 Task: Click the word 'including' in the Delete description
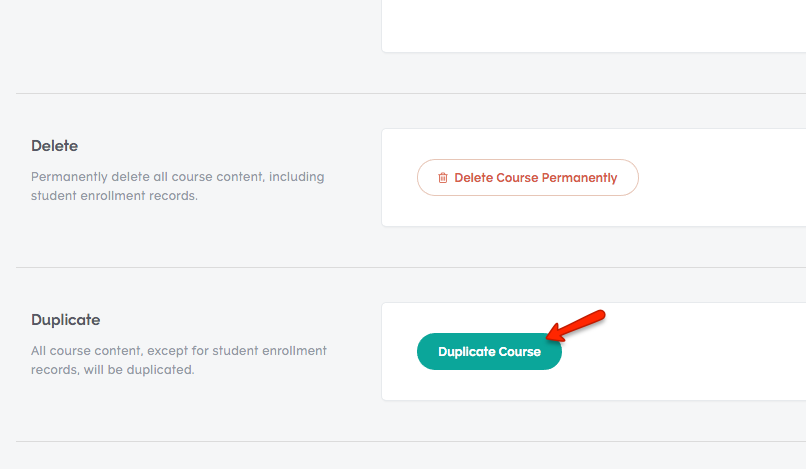point(297,177)
